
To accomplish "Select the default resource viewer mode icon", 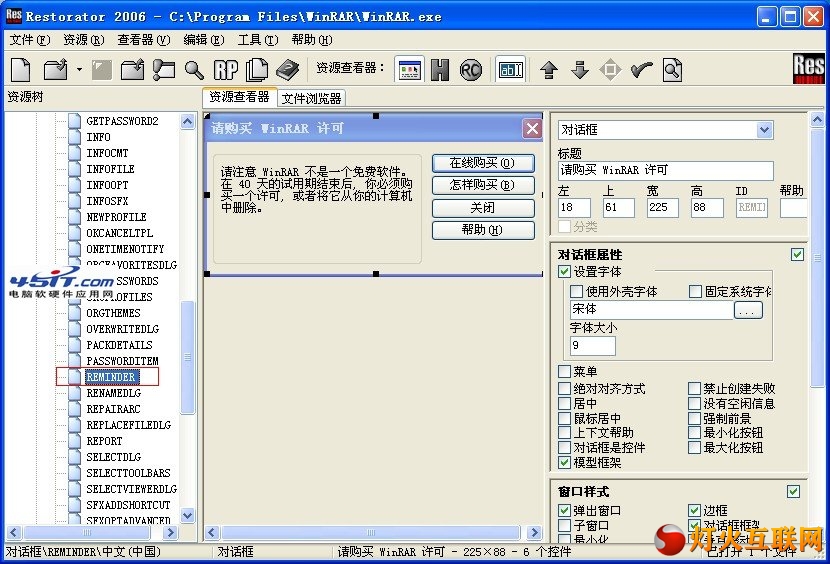I will (x=410, y=69).
